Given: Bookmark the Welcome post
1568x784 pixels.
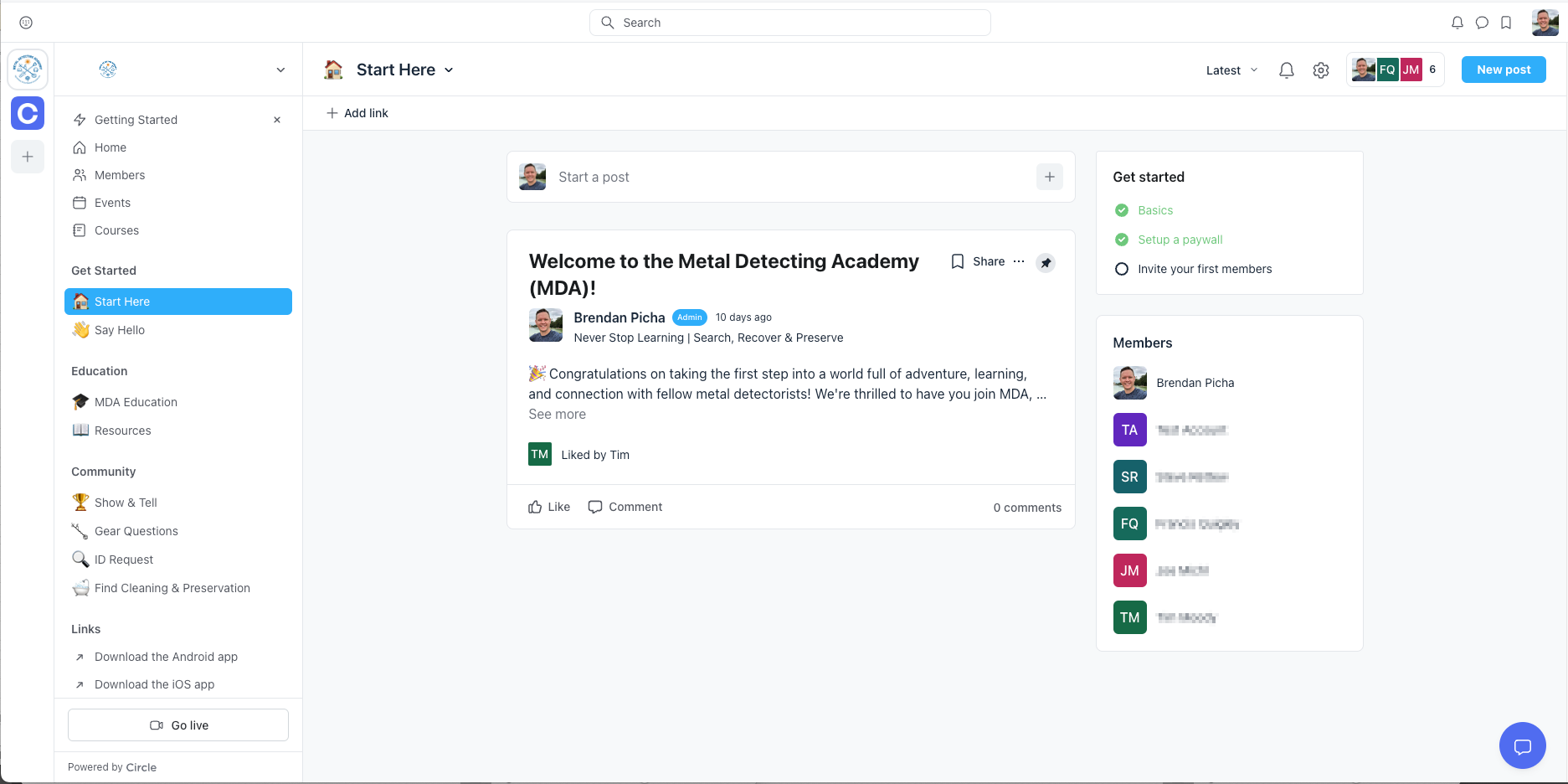Looking at the screenshot, I should click(958, 261).
